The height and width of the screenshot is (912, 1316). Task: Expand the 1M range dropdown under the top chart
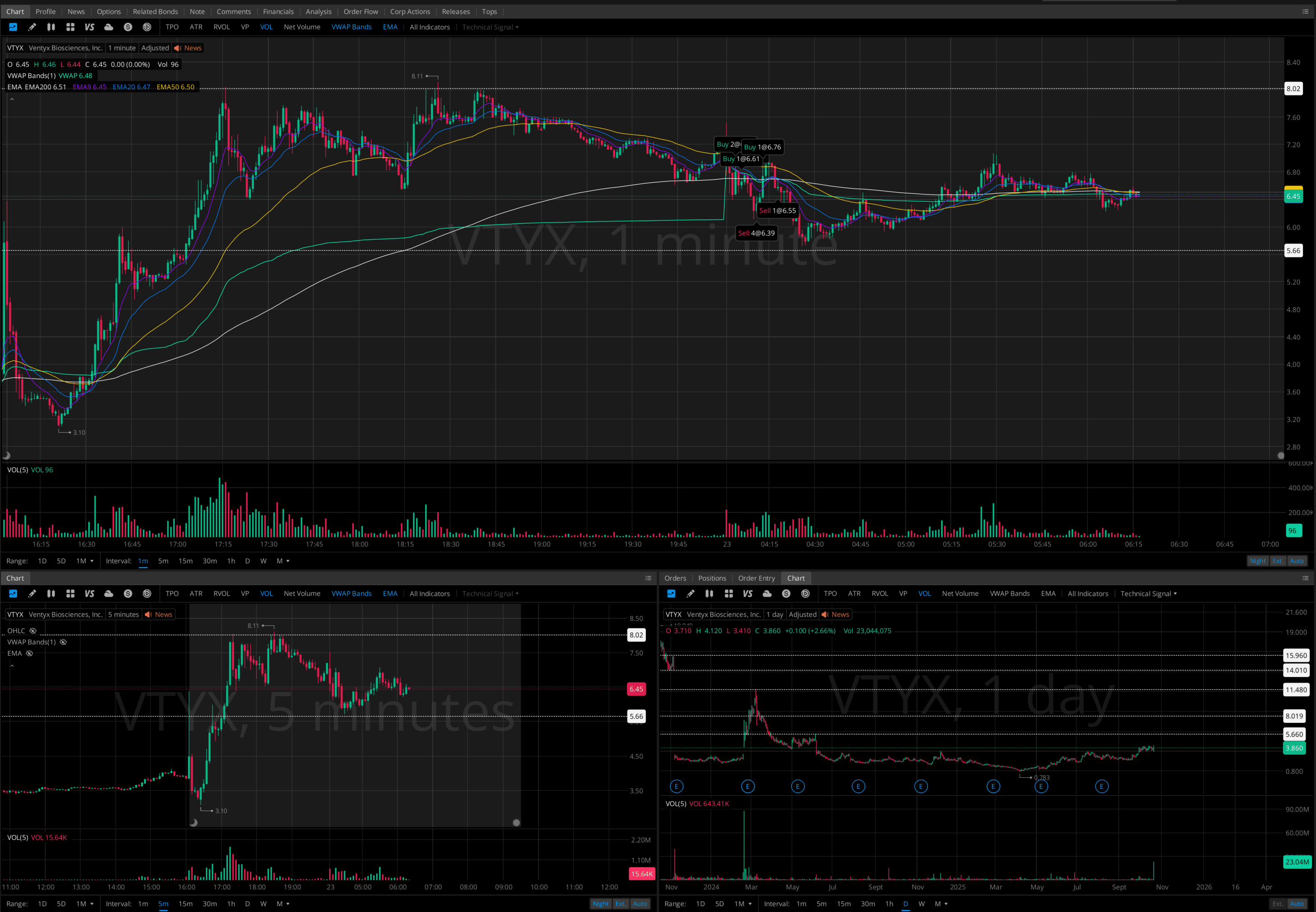[85, 561]
